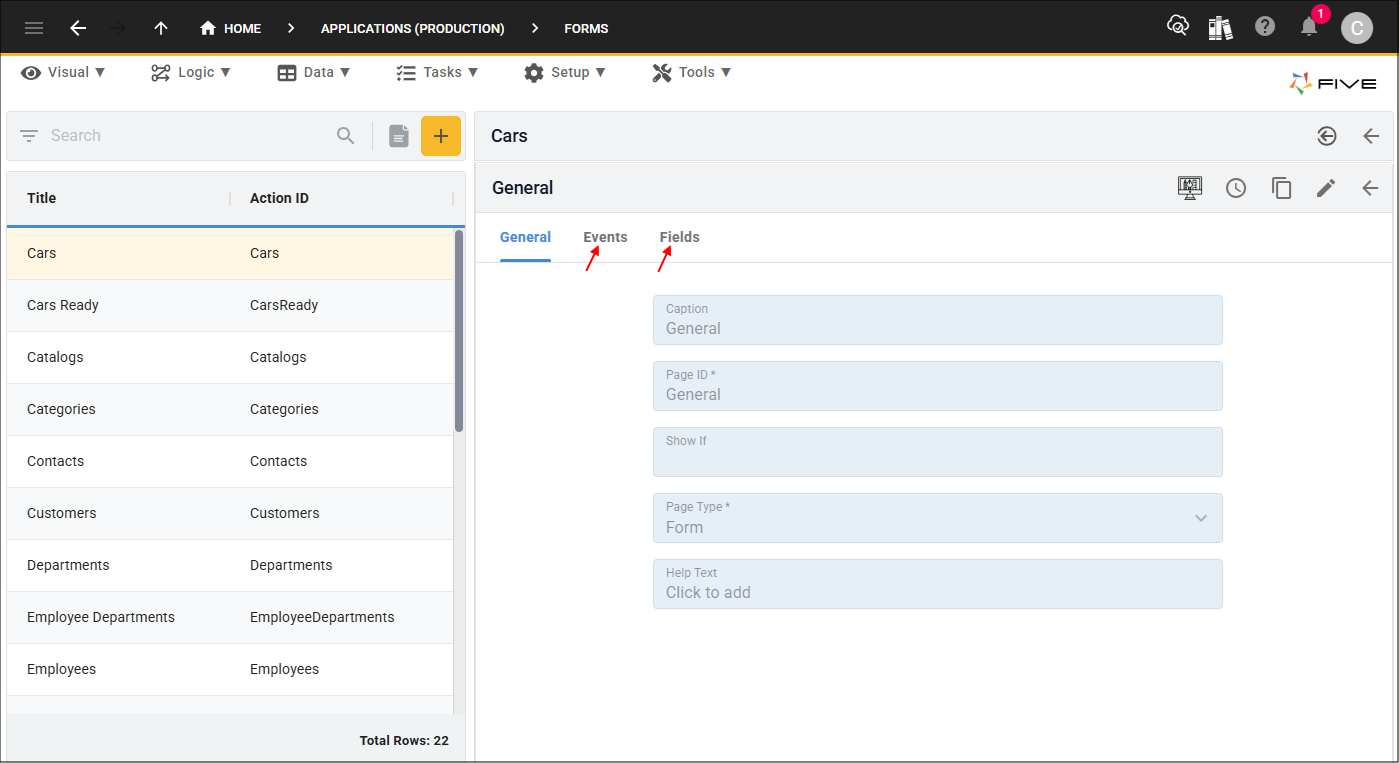Edit the page with the pencil icon
Screen dimensions: 1399x763
click(x=1326, y=188)
